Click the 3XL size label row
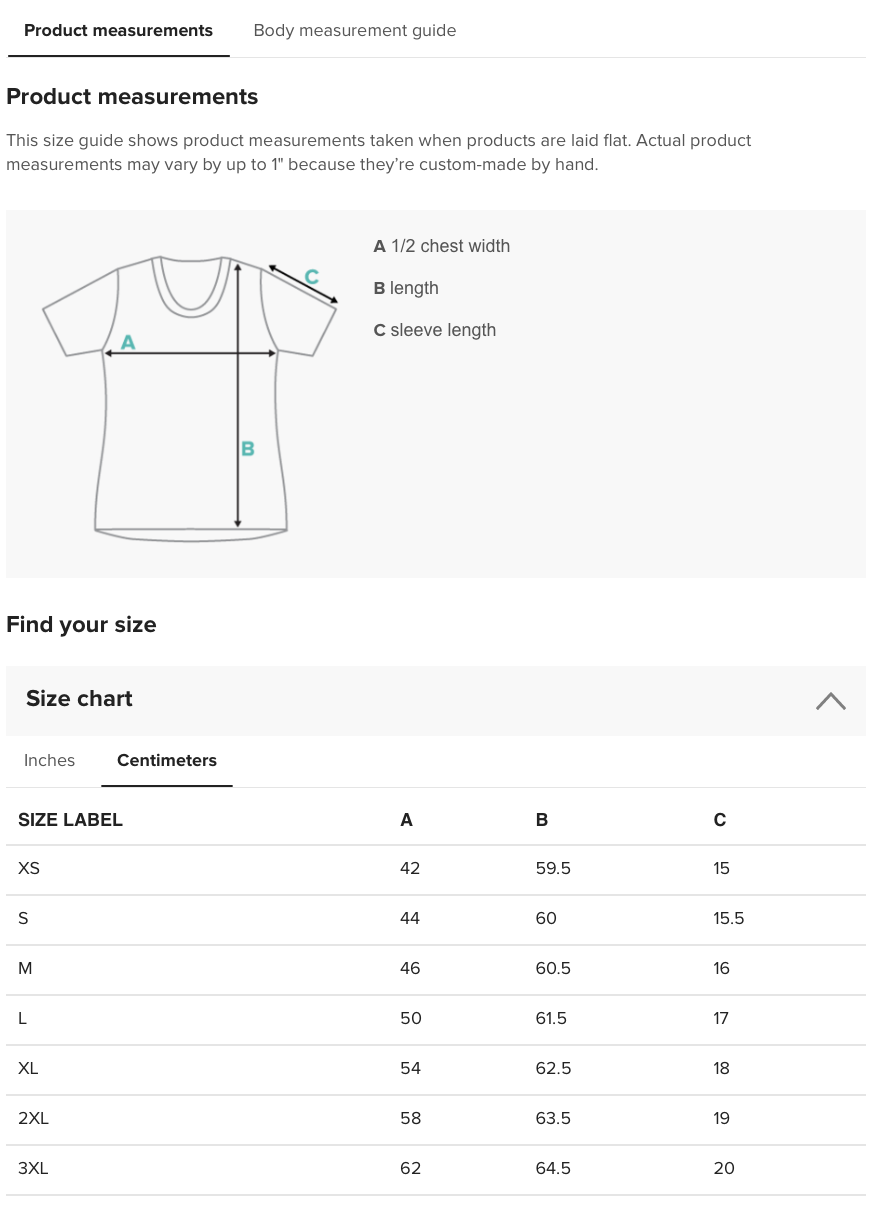The height and width of the screenshot is (1231, 869). click(x=435, y=1169)
